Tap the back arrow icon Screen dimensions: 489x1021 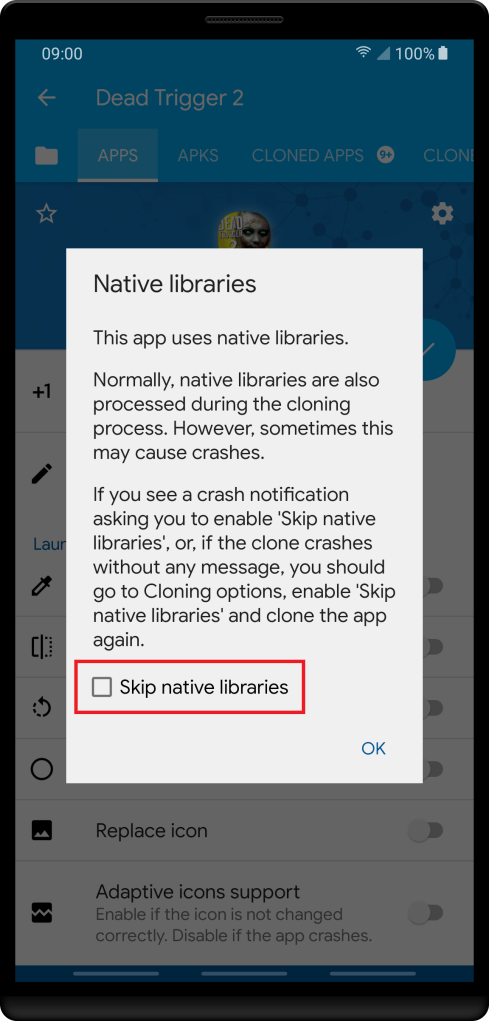pos(46,98)
